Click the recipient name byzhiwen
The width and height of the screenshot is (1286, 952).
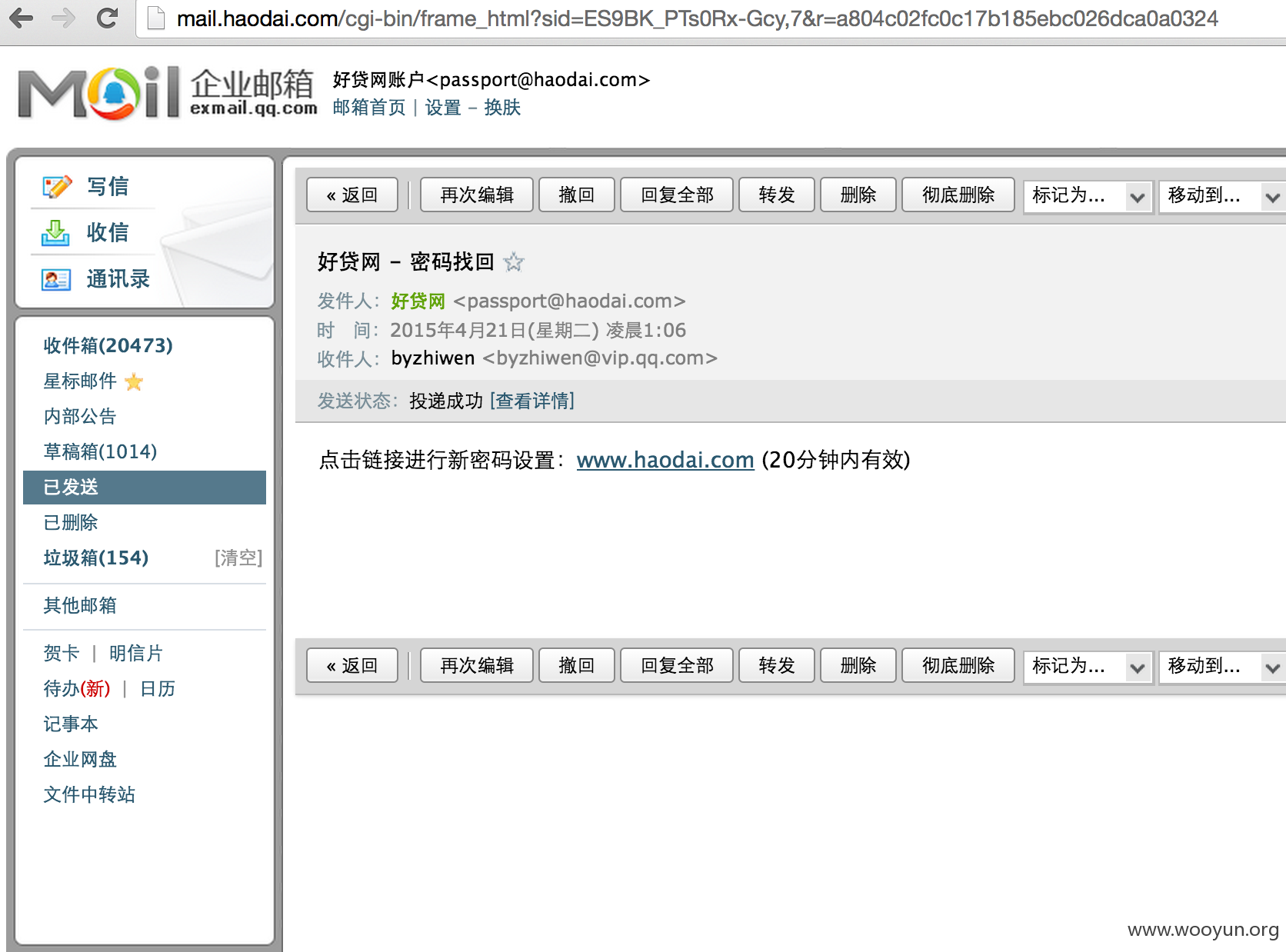pos(433,359)
